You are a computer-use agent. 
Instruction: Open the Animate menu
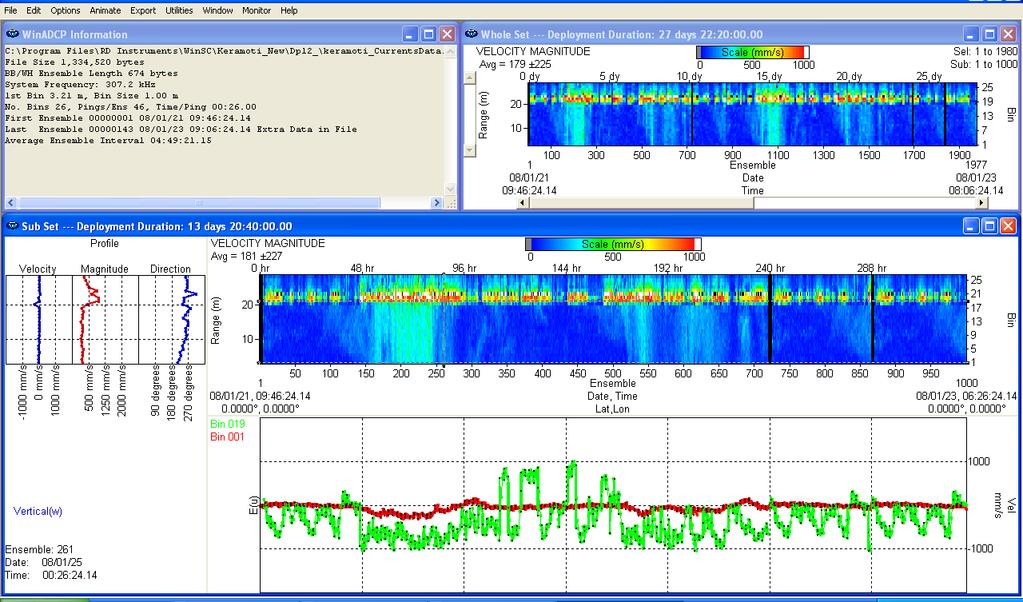(105, 10)
